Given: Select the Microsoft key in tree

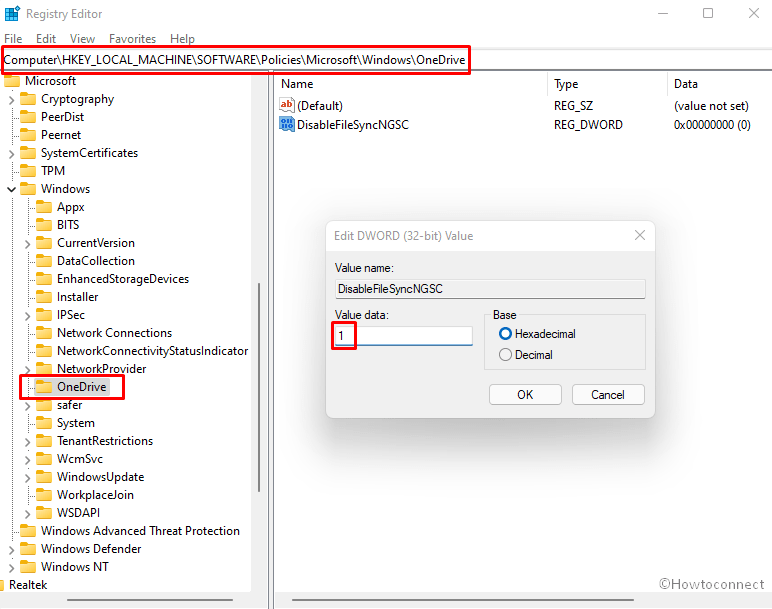Looking at the screenshot, I should pos(50,81).
